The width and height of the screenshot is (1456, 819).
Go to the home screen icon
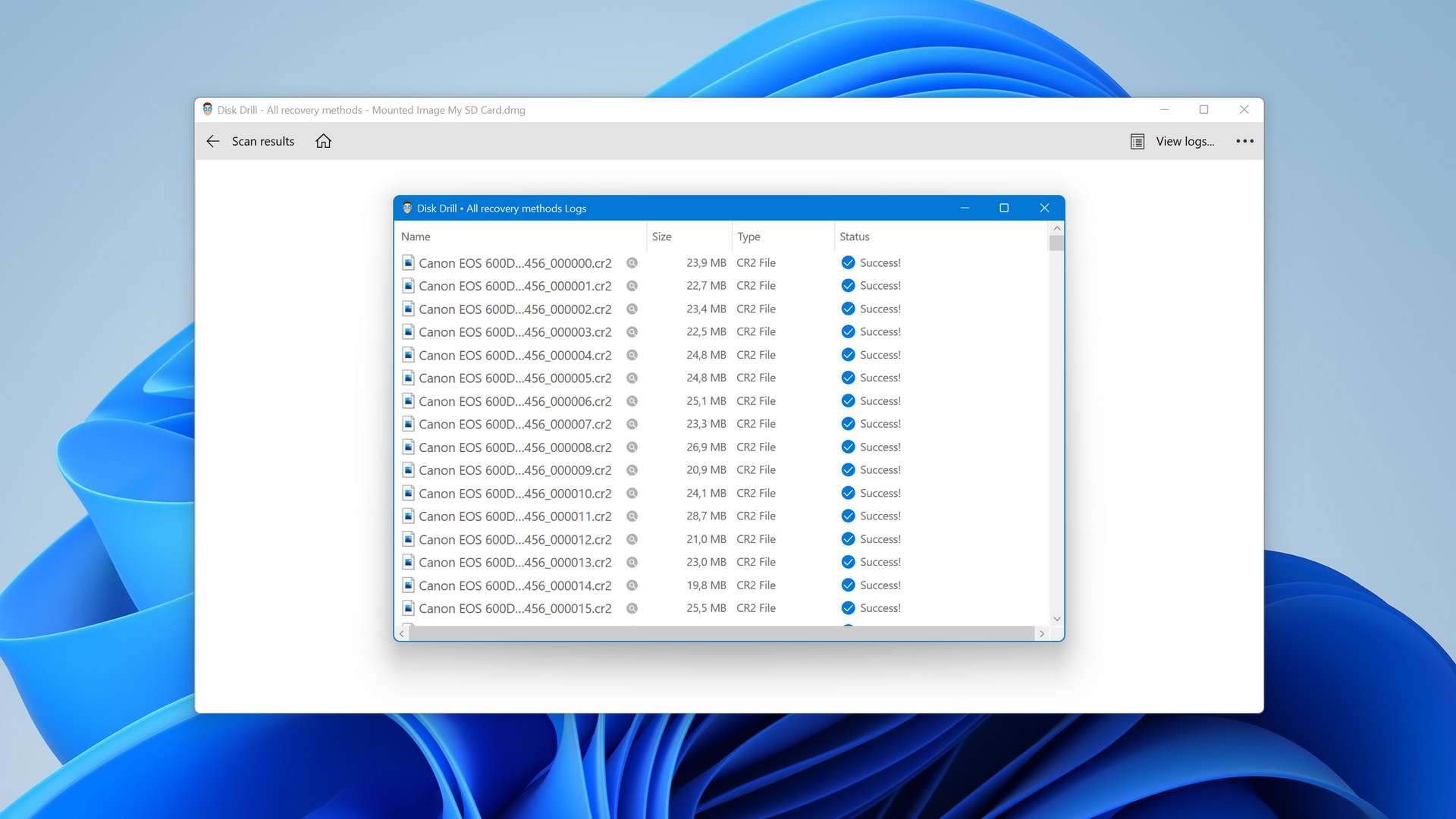click(x=324, y=141)
